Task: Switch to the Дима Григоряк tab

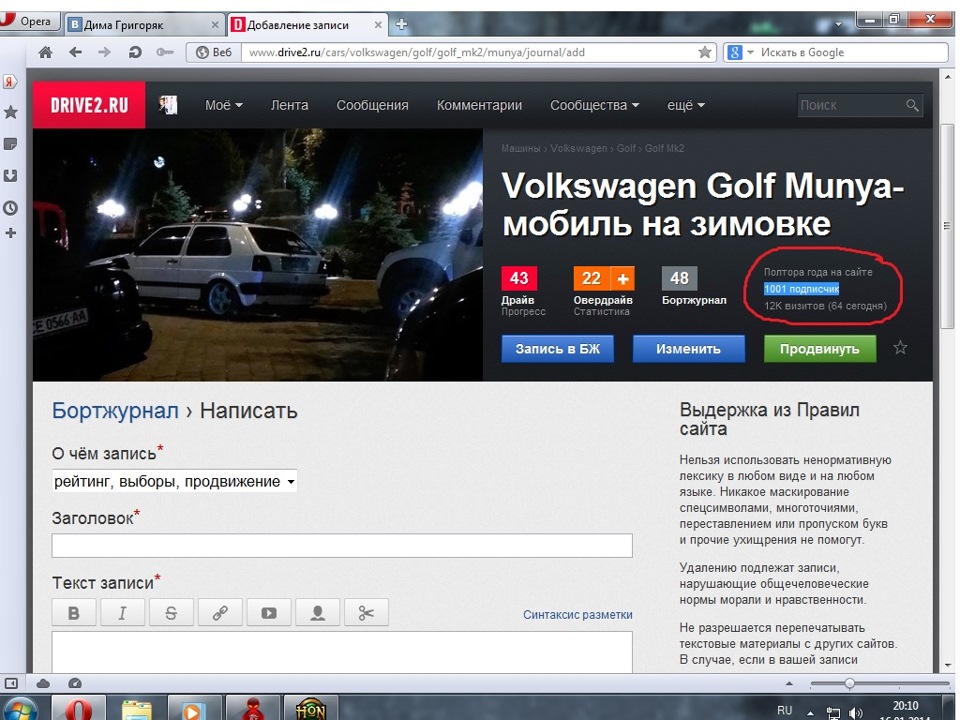Action: pyautogui.click(x=143, y=24)
